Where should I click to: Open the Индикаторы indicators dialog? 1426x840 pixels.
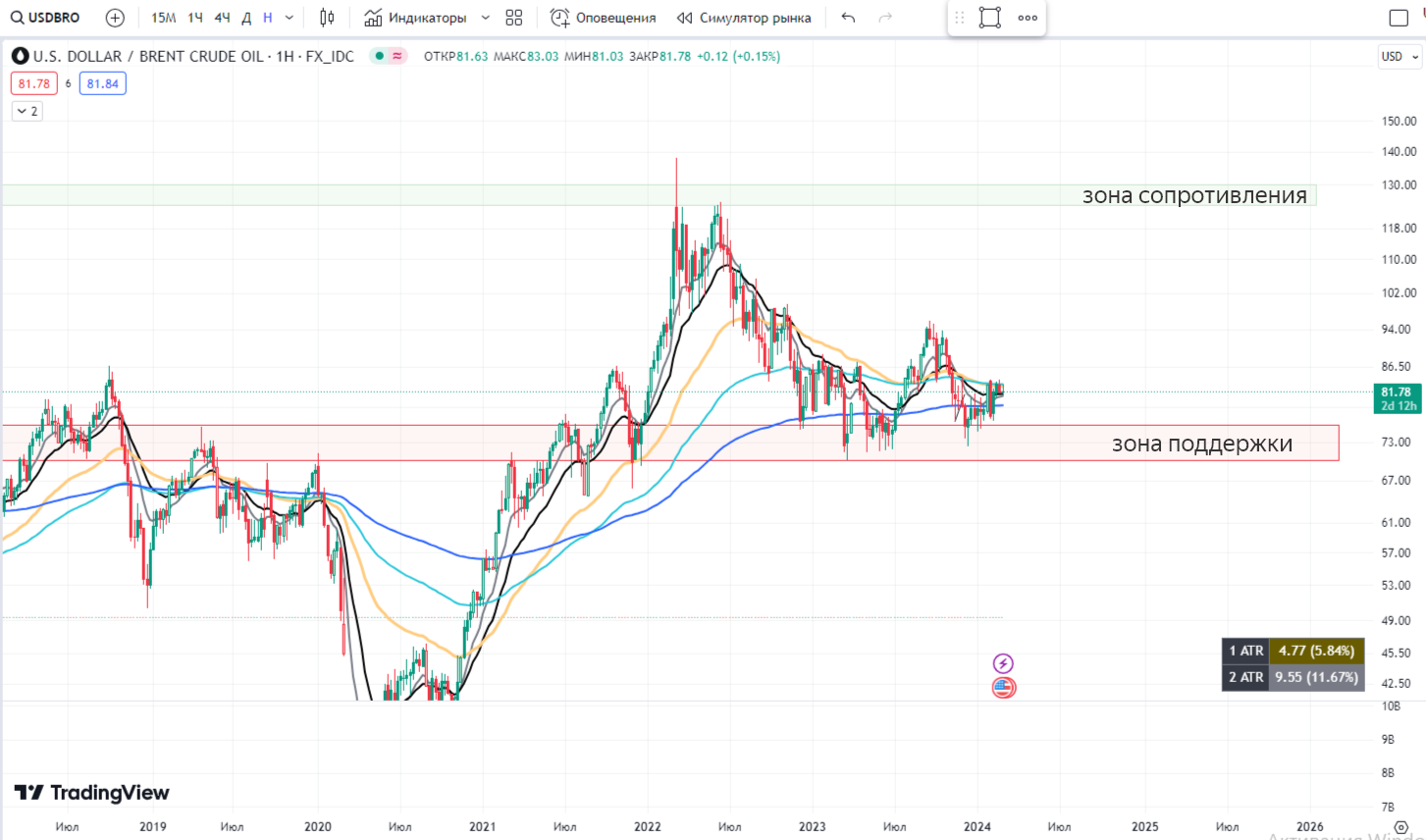pos(415,18)
